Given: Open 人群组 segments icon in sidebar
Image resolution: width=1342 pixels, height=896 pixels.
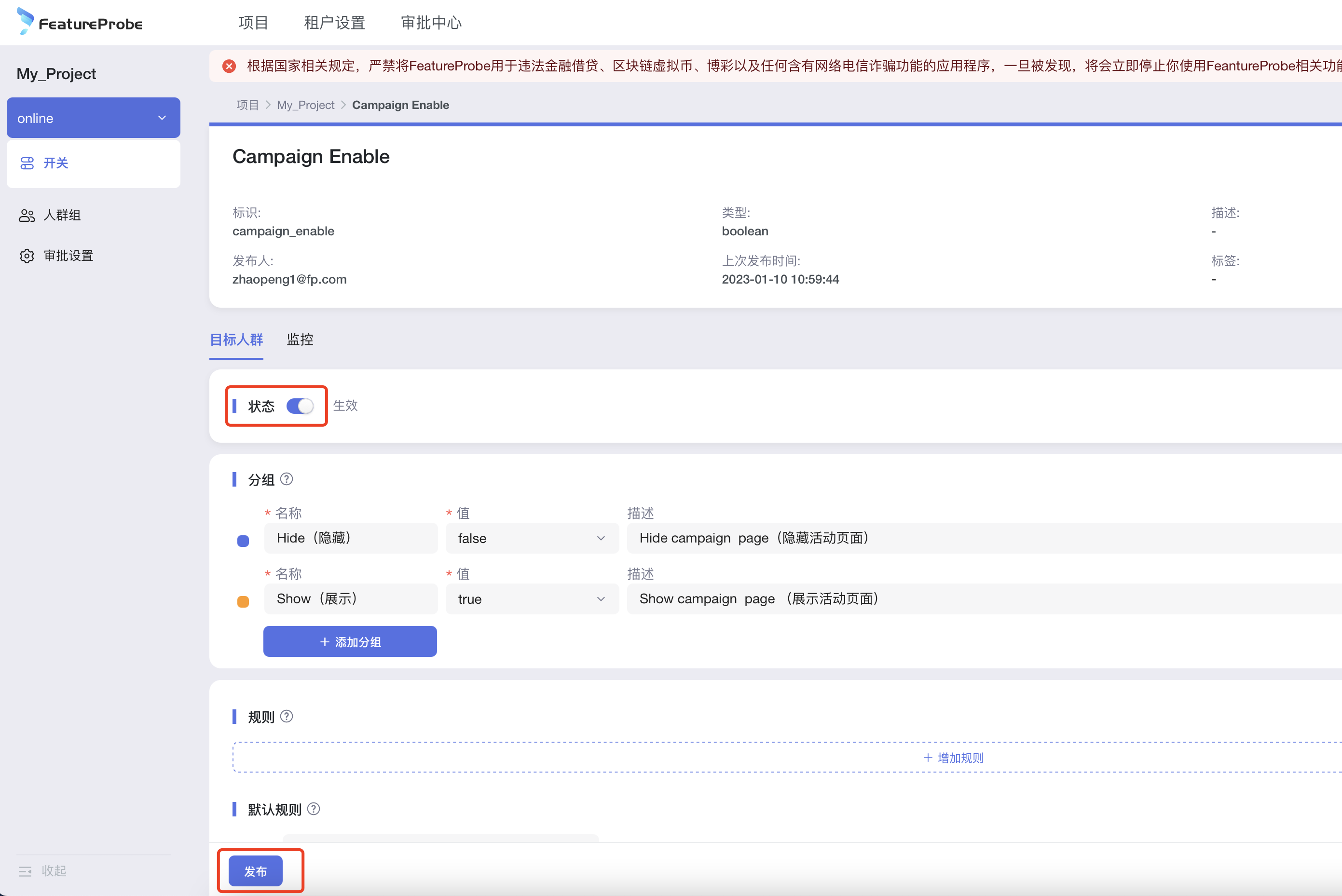Looking at the screenshot, I should click(27, 216).
